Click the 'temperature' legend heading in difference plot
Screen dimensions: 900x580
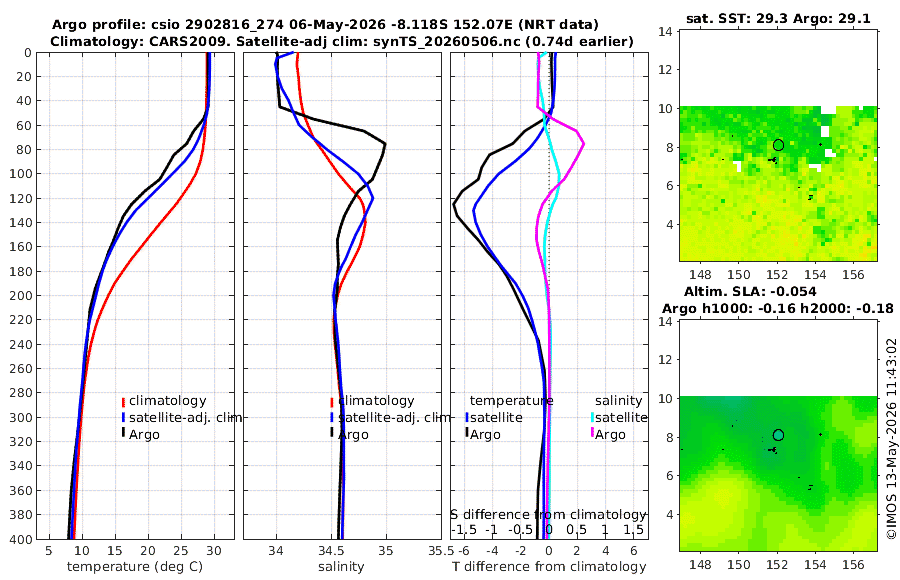click(x=511, y=400)
